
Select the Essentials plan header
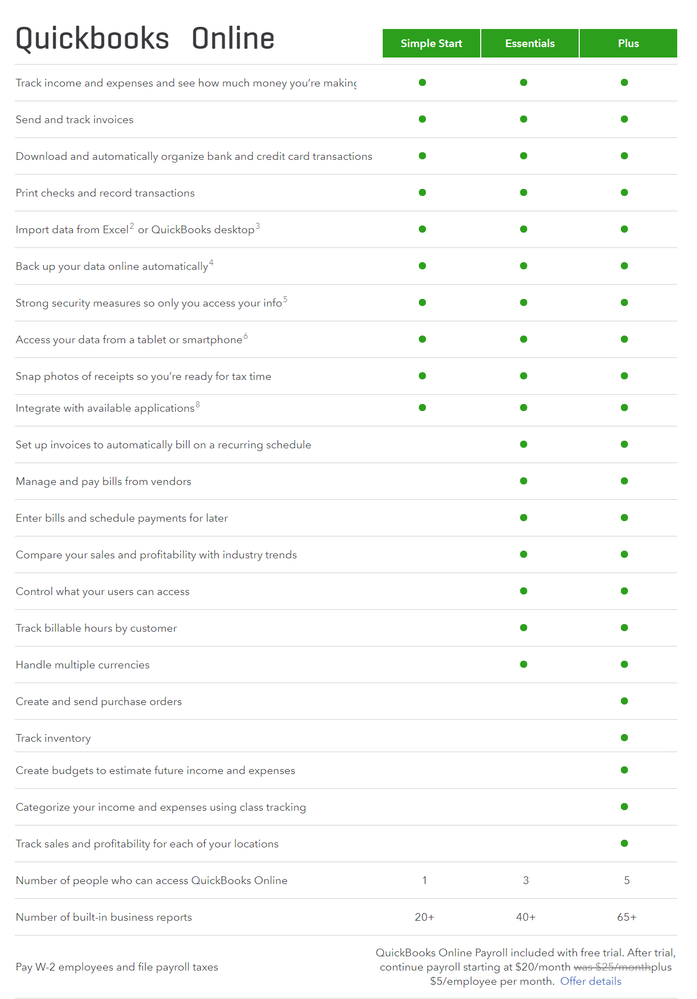tap(529, 43)
